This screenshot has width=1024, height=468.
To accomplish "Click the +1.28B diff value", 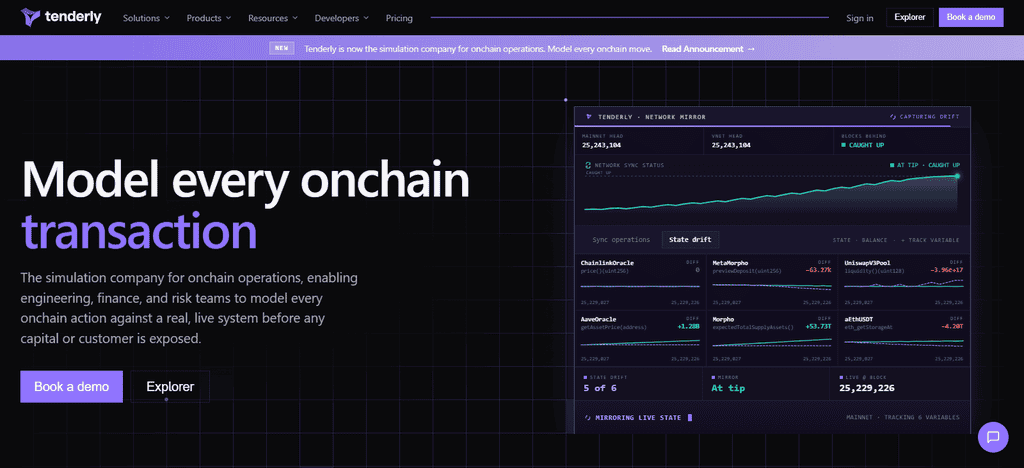I will [689, 326].
